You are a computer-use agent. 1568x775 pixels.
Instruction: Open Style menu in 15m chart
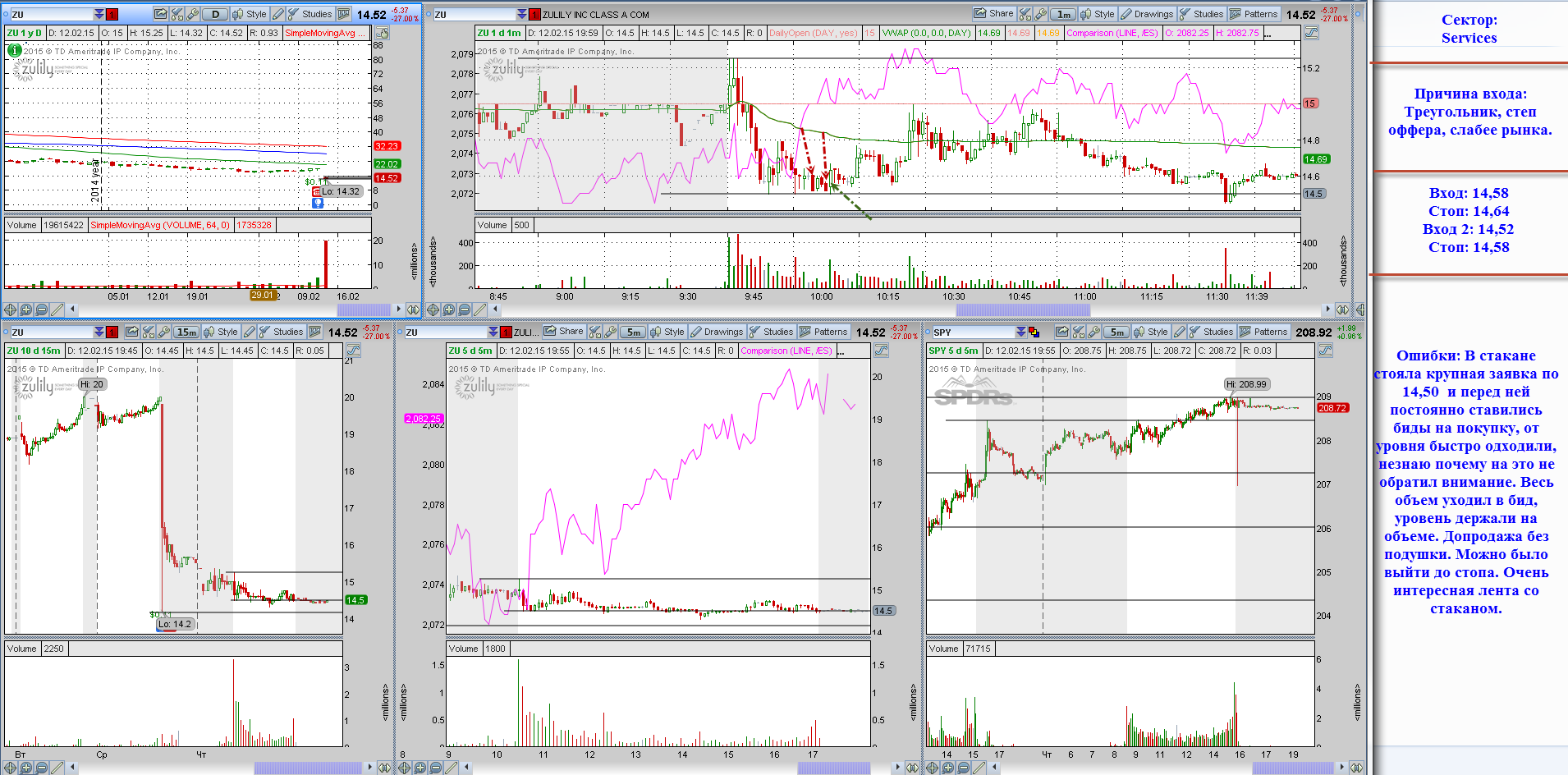221,332
